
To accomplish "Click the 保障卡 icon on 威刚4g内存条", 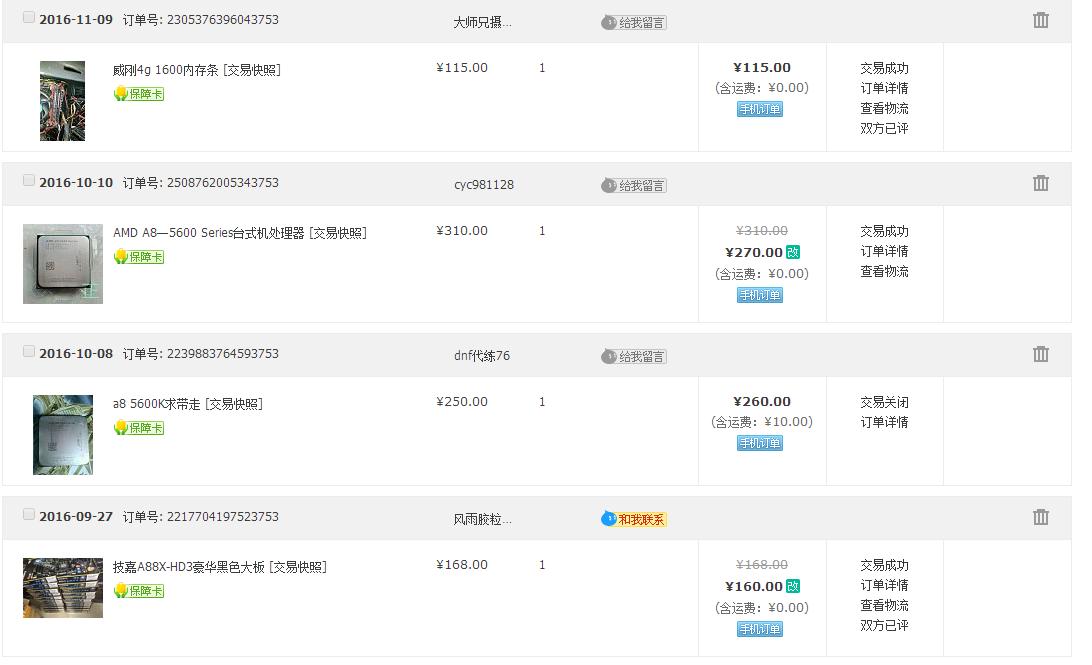I will click(139, 94).
